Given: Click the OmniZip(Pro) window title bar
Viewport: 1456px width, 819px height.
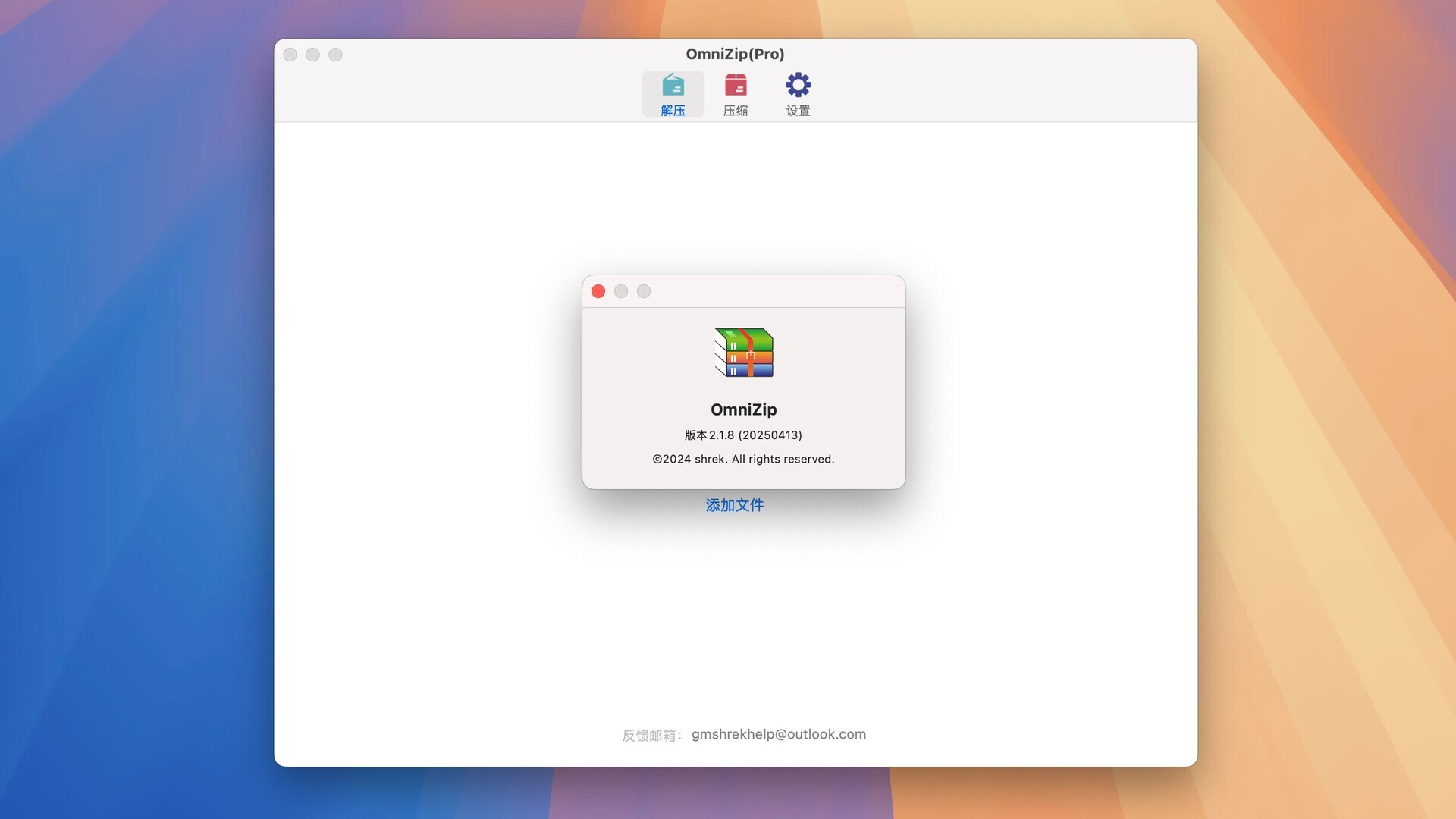Looking at the screenshot, I should pyautogui.click(x=734, y=54).
